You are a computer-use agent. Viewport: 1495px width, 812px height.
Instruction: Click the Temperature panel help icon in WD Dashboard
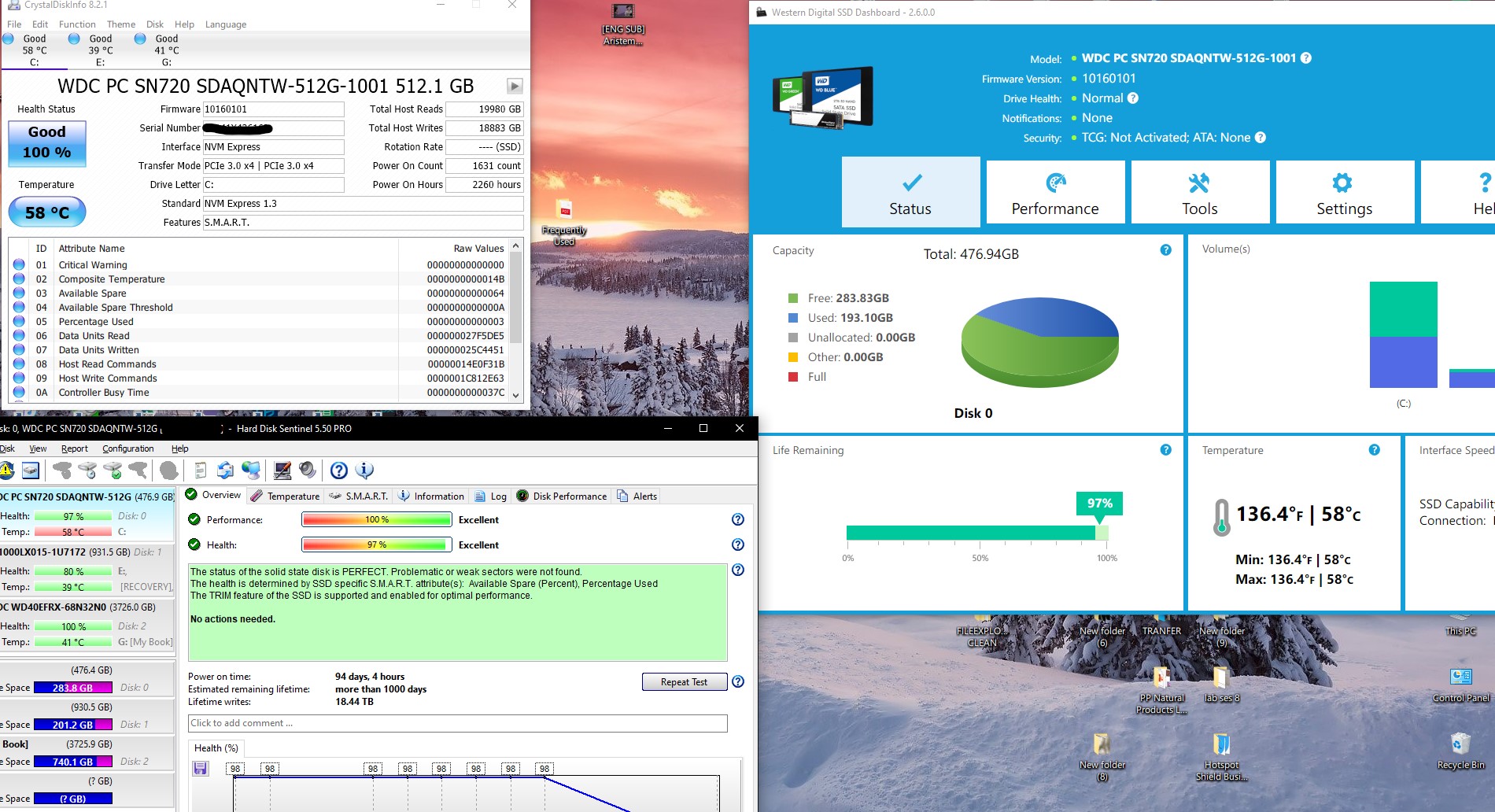click(x=1375, y=450)
